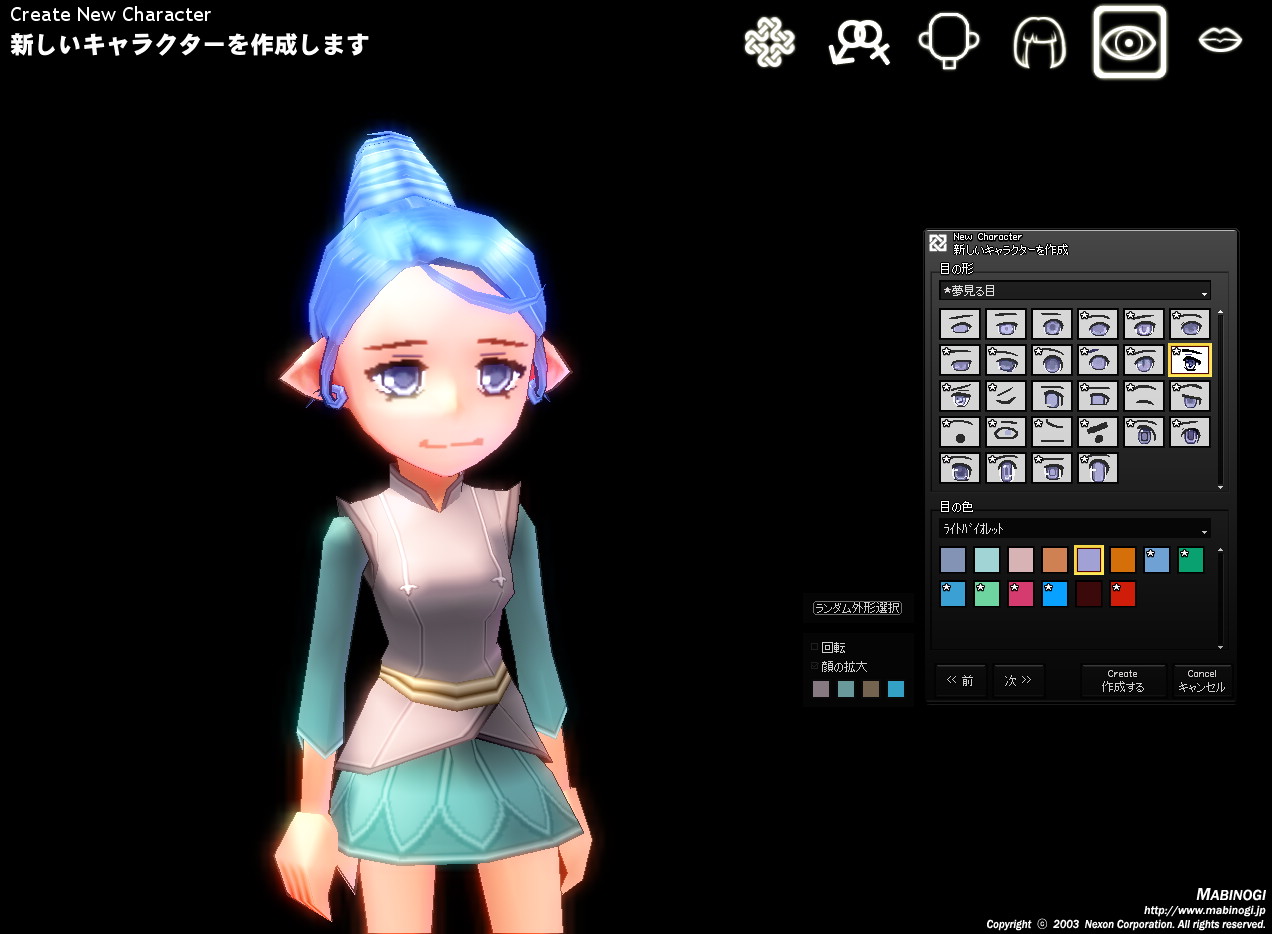The image size is (1272, 934).
Task: Choose the starred bright azure eye color
Action: pos(1055,594)
